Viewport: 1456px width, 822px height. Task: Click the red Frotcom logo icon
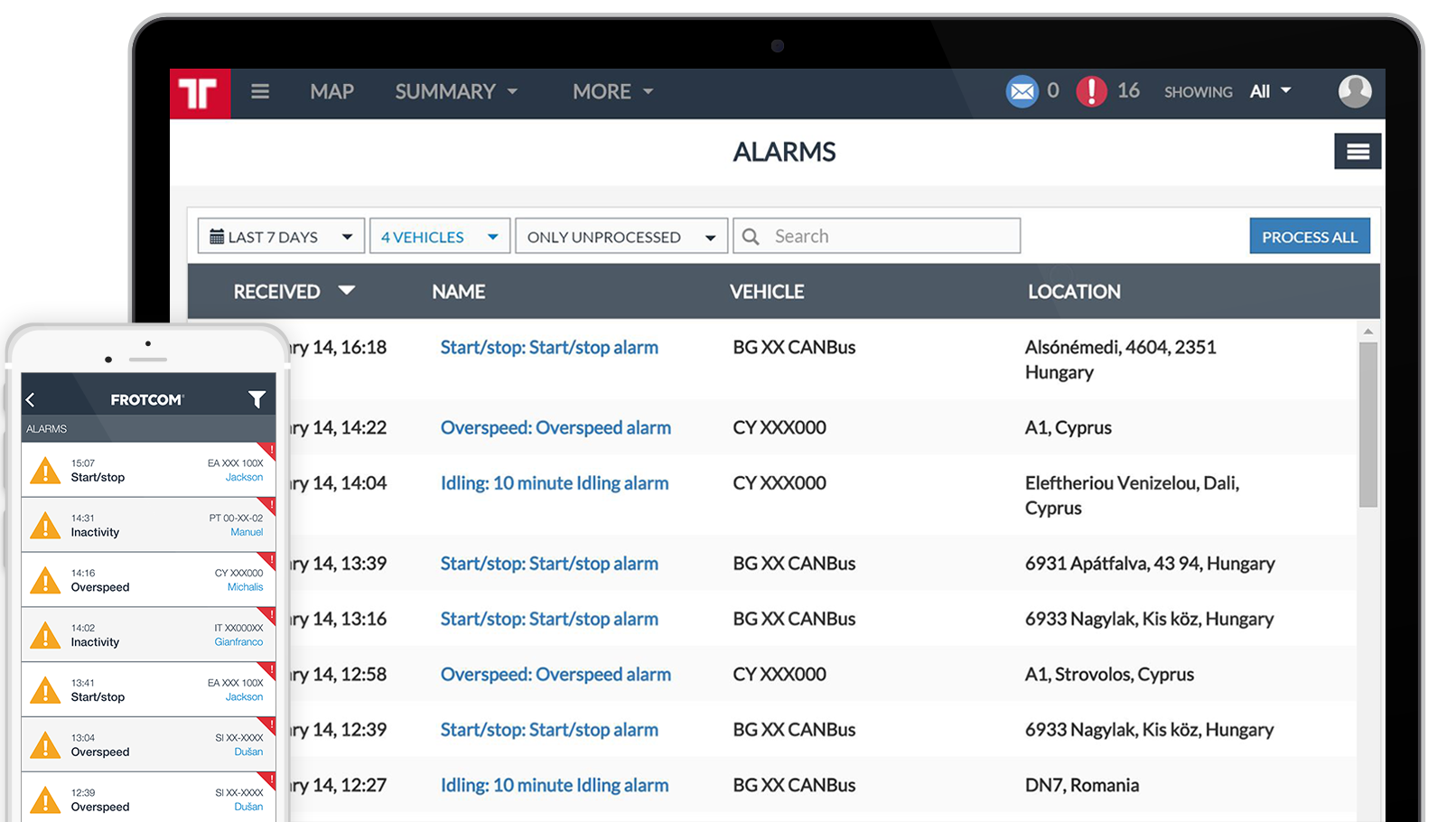200,93
